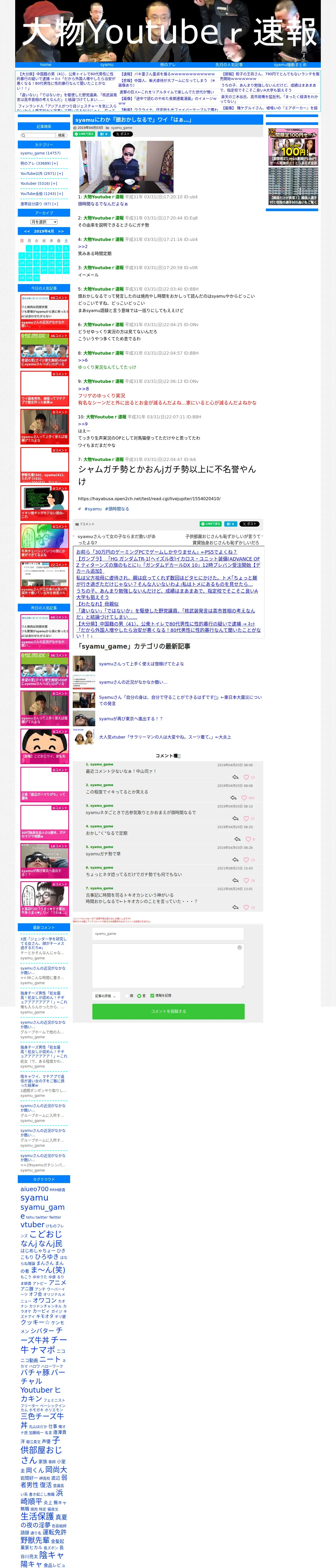Image resolution: width=336 pixels, height=1568 pixels.
Task: Share via LINE button below article
Action: pyautogui.click(x=211, y=524)
